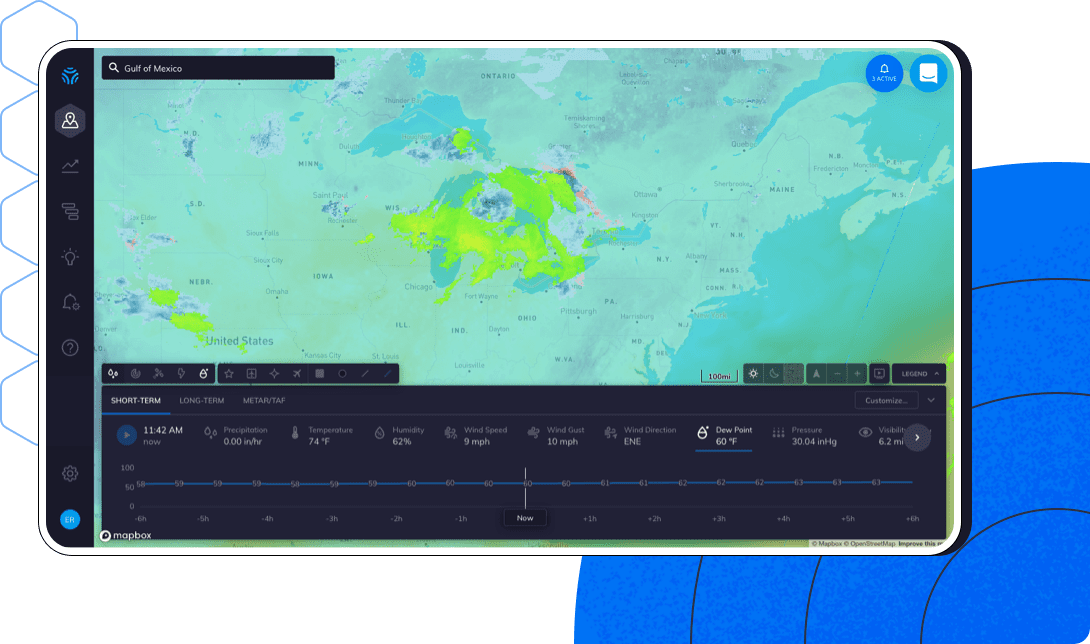1090x644 pixels.
Task: Click the airplane icon in the toolbar
Action: point(297,374)
